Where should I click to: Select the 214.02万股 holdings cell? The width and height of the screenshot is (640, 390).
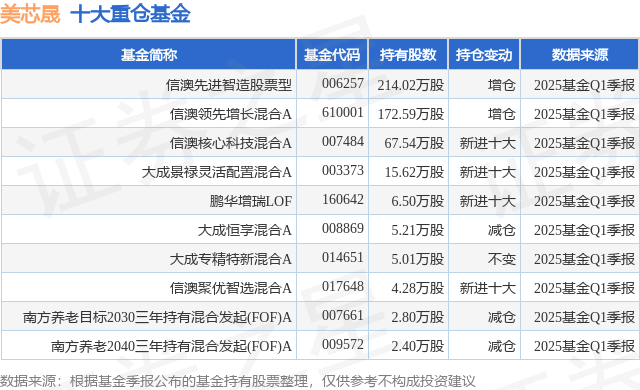[x=411, y=85]
